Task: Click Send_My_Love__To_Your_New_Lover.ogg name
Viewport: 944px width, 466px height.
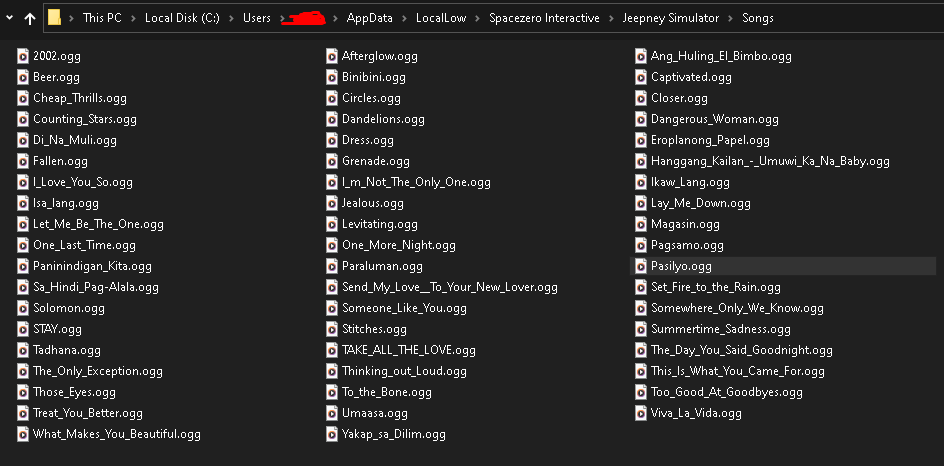Action: [x=450, y=287]
